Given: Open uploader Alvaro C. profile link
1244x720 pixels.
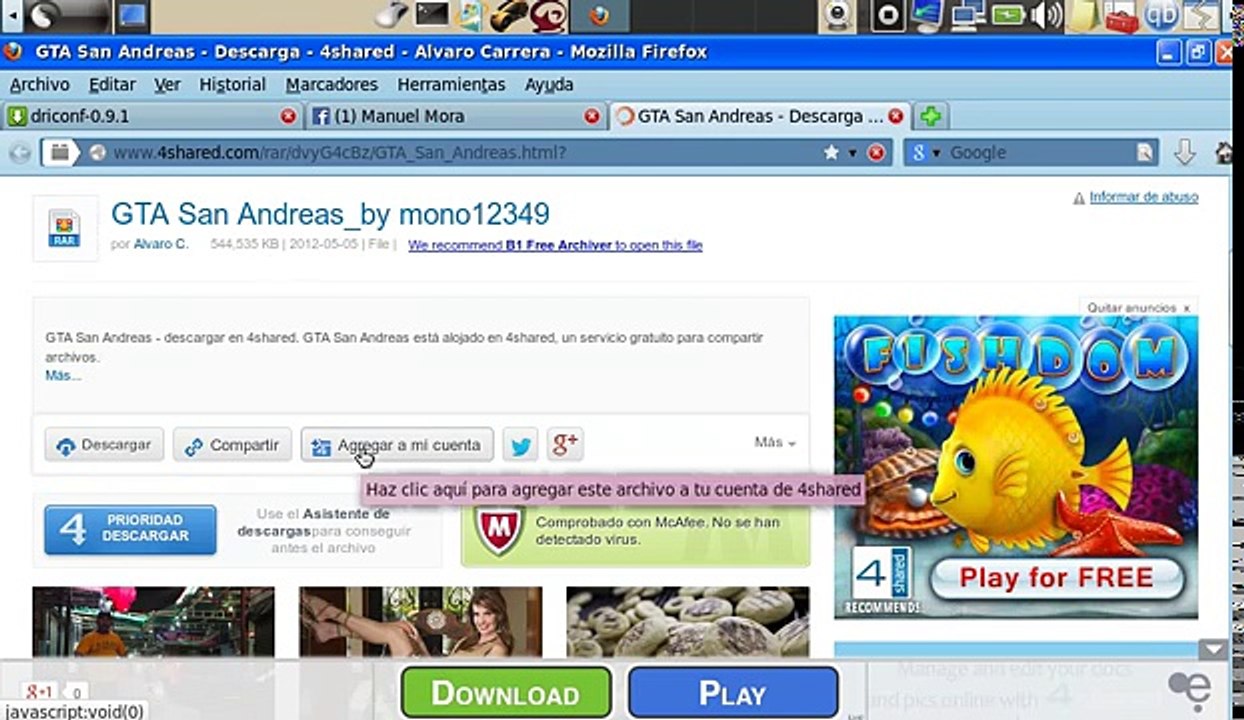Looking at the screenshot, I should tap(161, 244).
